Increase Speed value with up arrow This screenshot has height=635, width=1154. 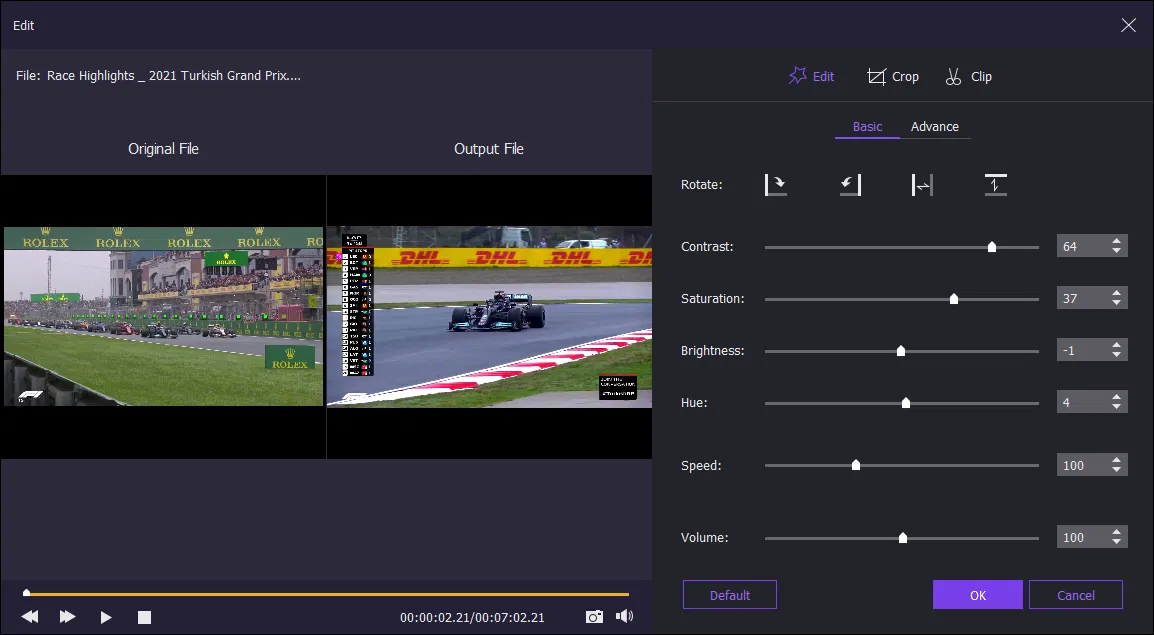pos(1116,460)
